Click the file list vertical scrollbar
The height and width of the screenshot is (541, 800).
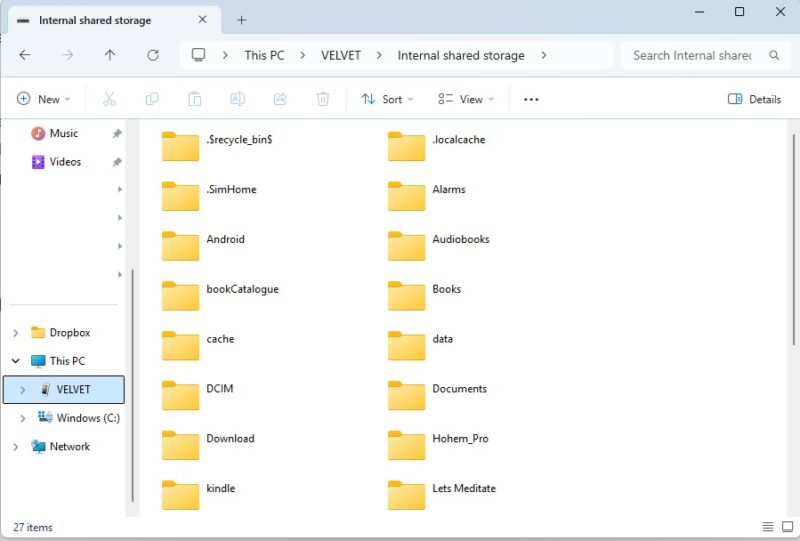tap(794, 240)
